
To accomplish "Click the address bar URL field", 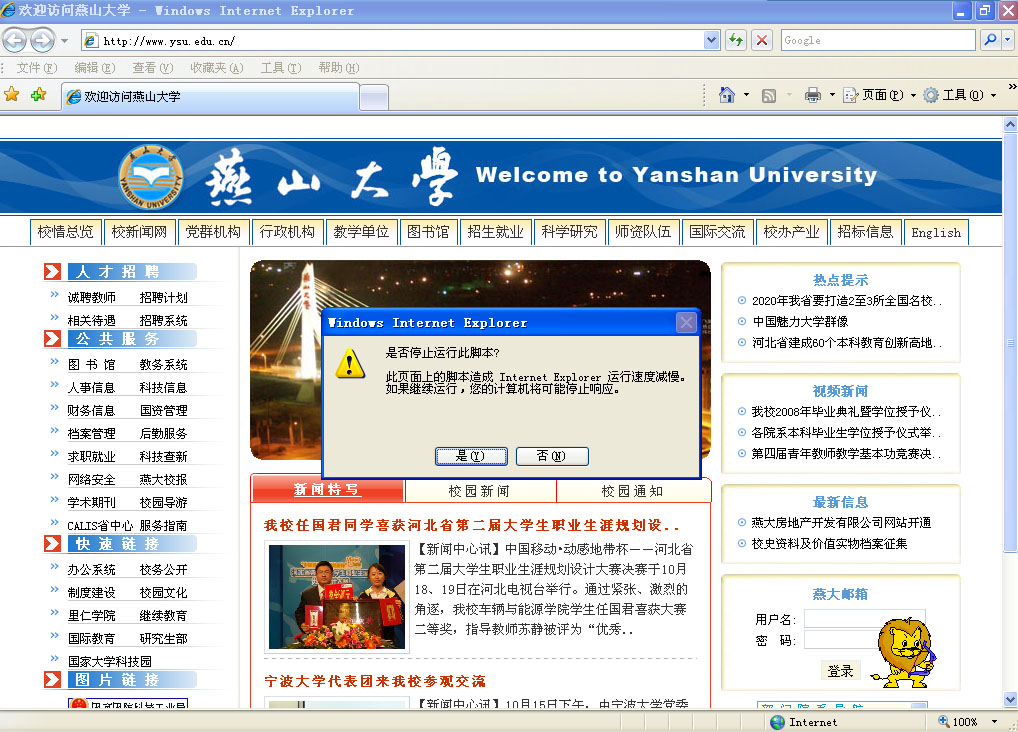I will tap(393, 40).
